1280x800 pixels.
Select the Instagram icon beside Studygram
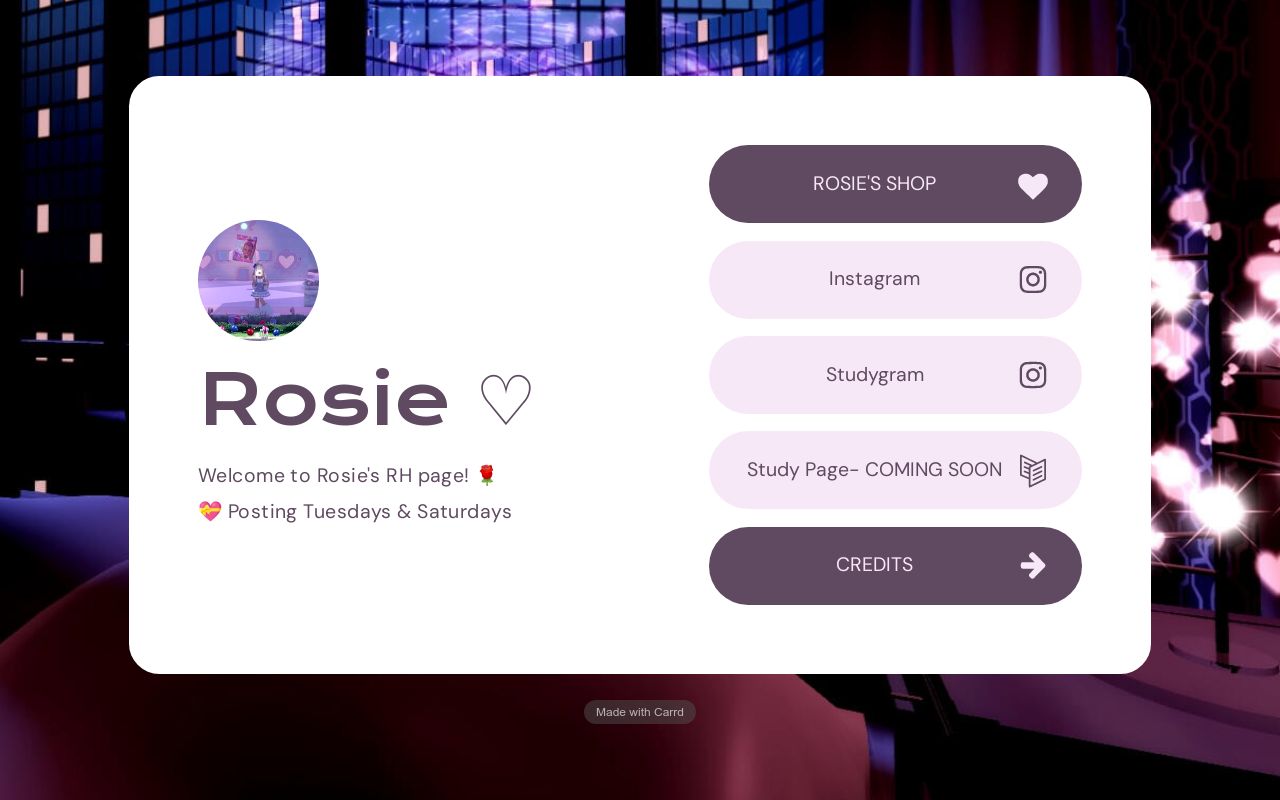[x=1033, y=375]
